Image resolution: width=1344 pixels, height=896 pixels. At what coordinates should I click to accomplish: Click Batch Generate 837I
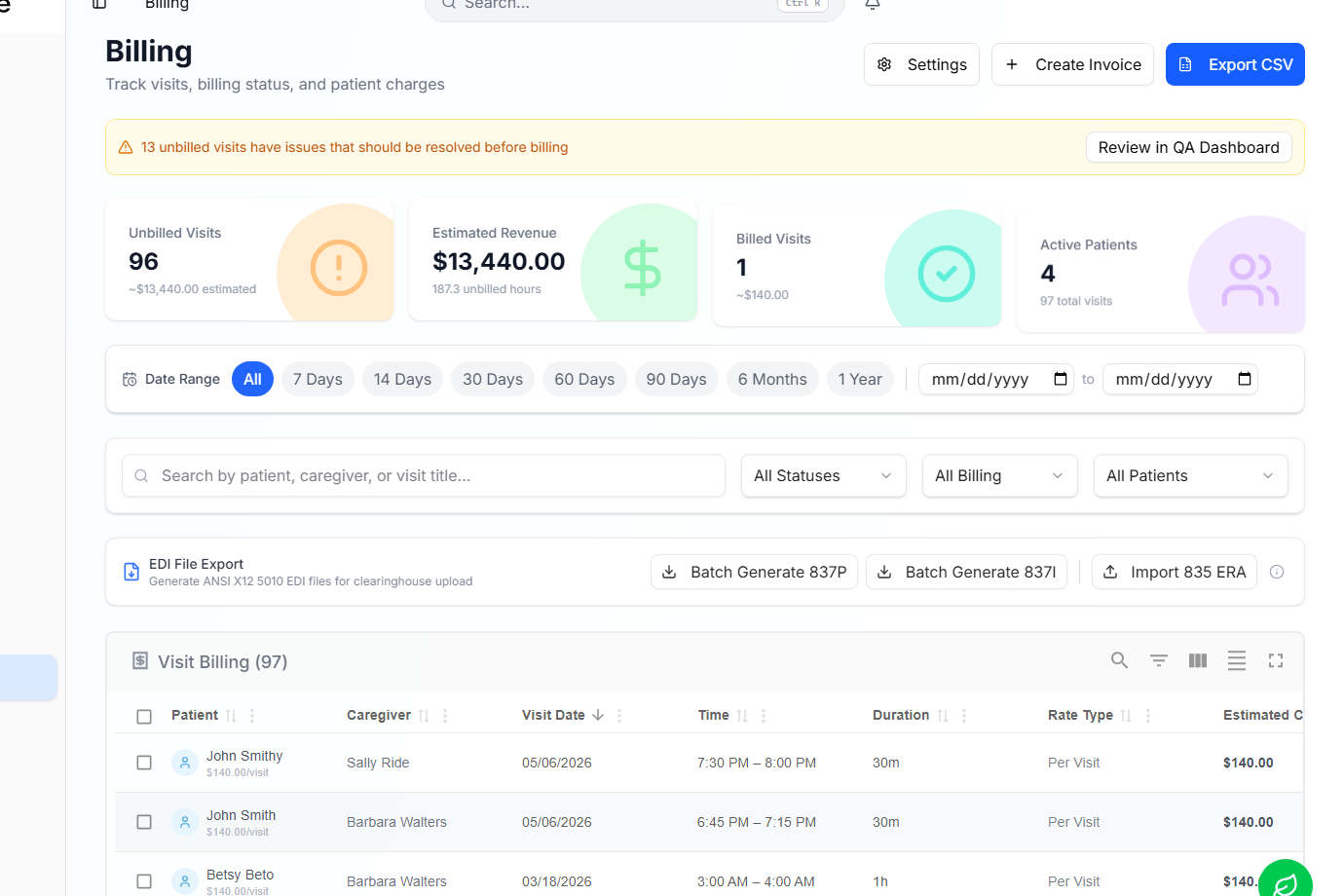(966, 572)
